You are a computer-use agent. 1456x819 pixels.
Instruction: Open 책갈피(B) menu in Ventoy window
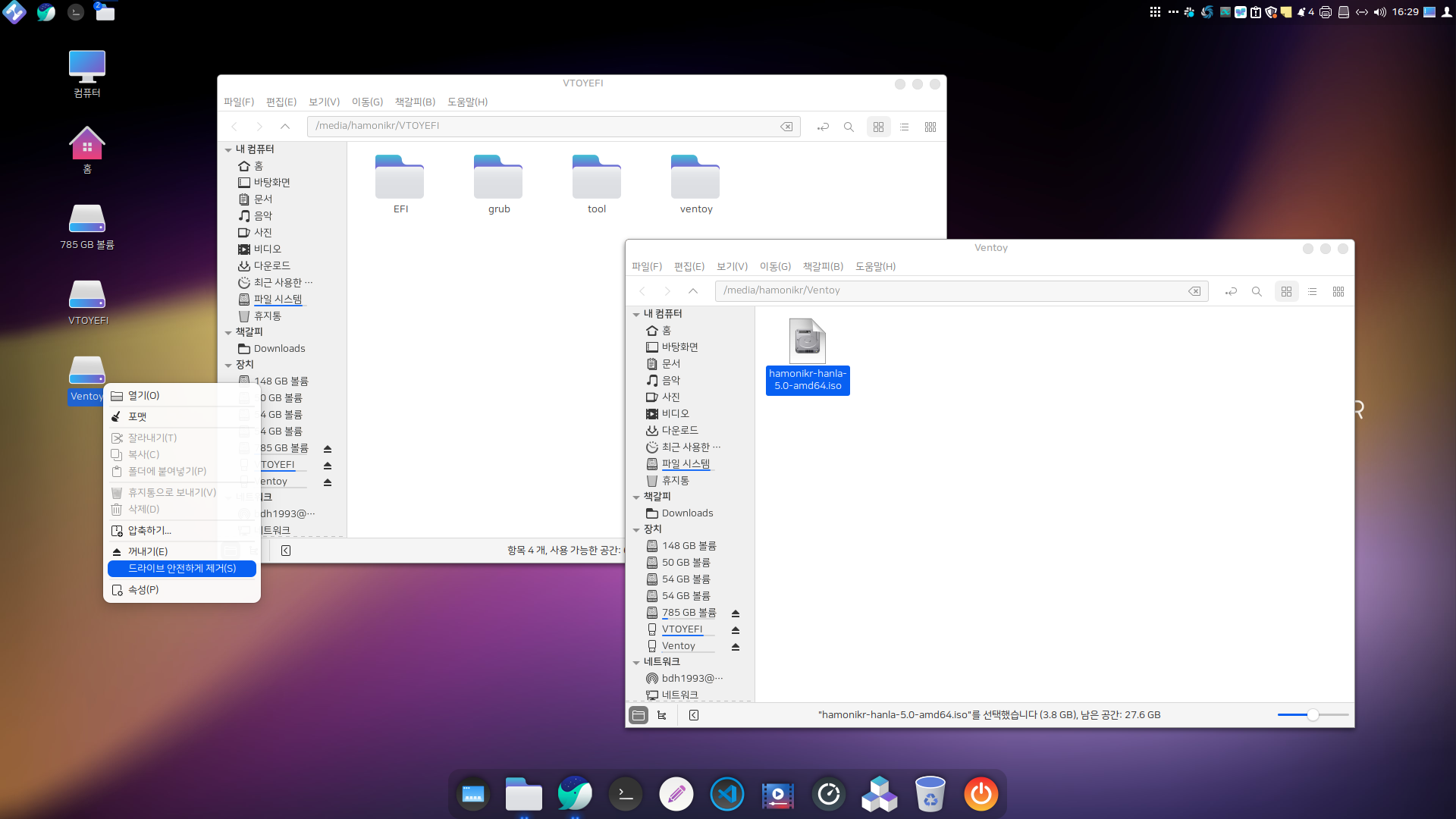(x=823, y=266)
